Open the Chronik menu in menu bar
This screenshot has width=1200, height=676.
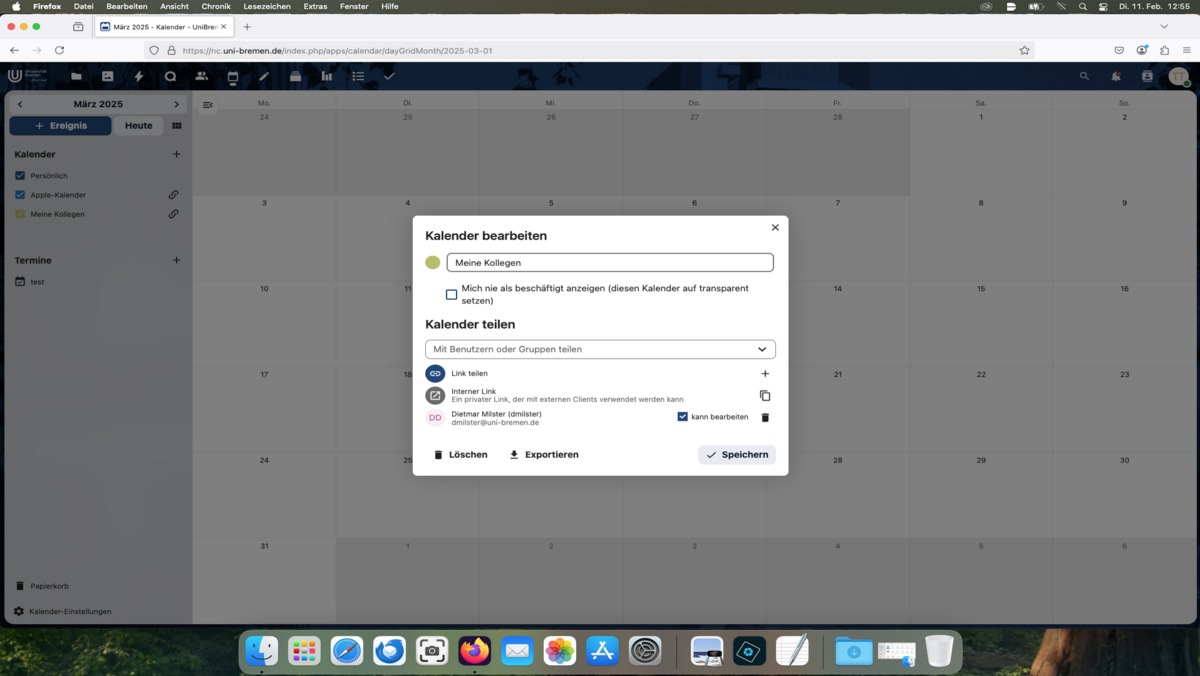point(216,6)
